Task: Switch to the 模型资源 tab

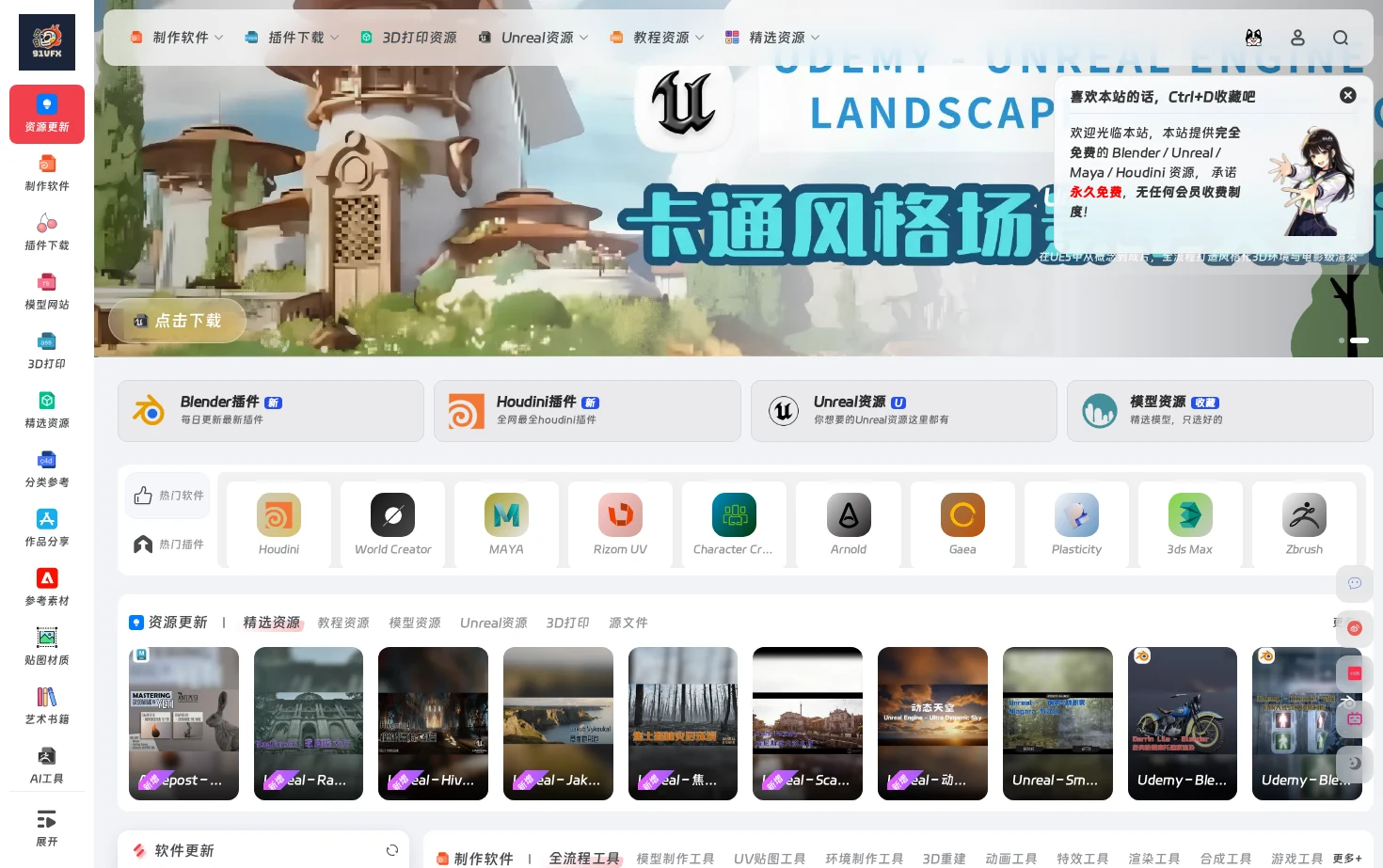Action: tap(415, 623)
